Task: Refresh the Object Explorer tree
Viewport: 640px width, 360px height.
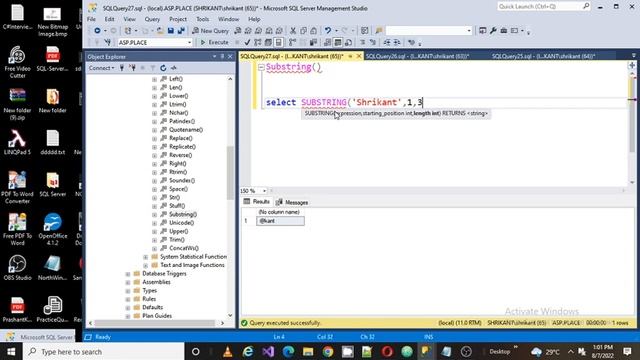Action: [x=163, y=68]
